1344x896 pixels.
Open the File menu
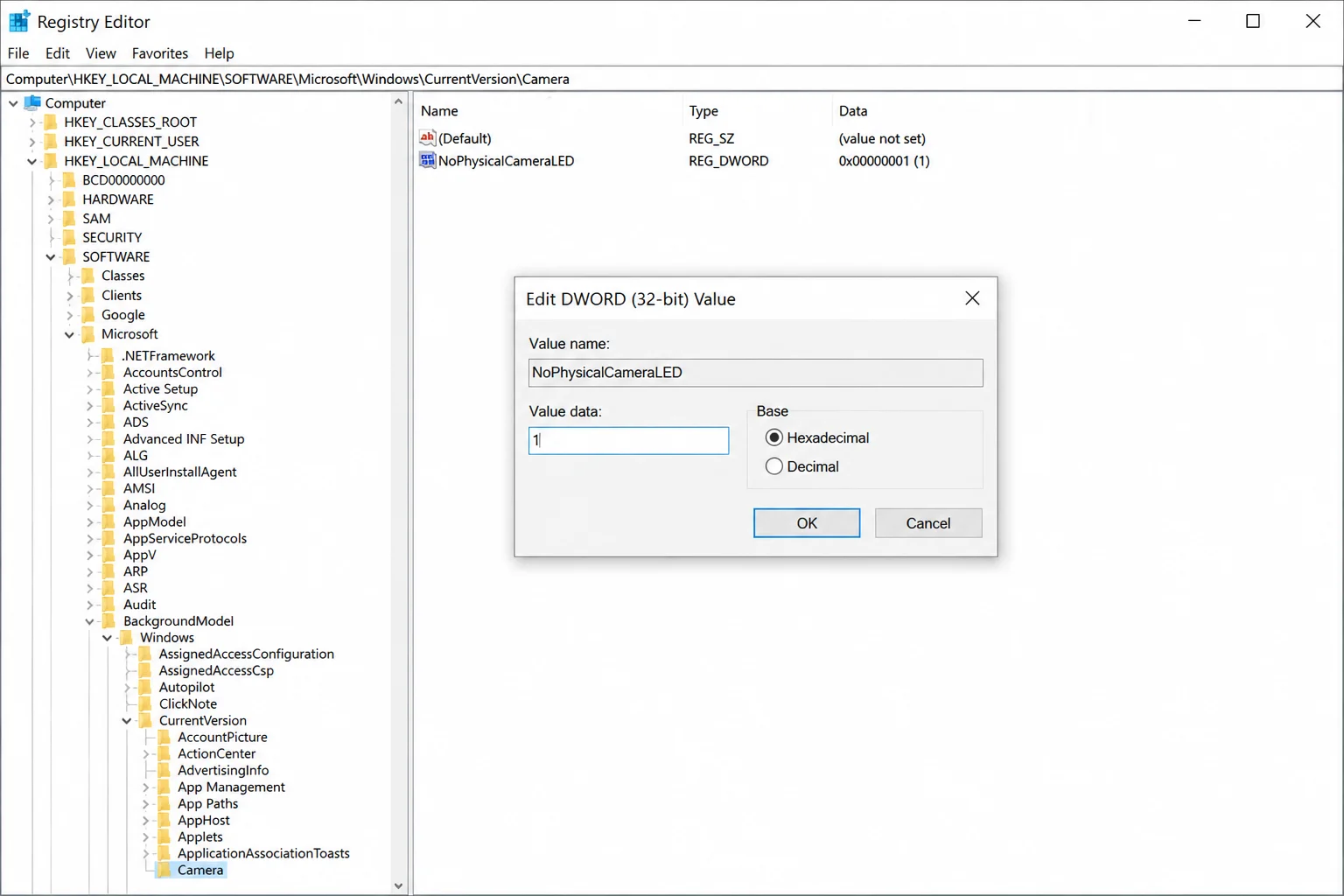(18, 53)
